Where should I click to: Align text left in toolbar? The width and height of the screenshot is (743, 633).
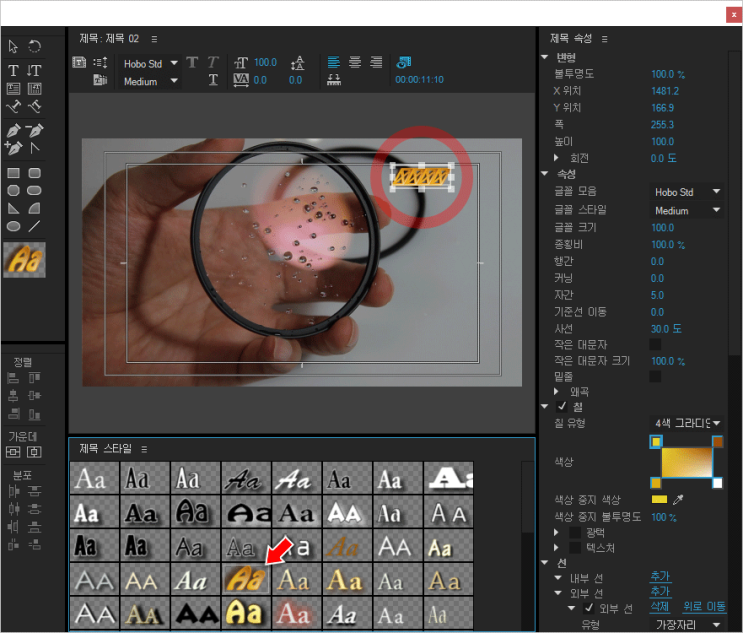click(334, 62)
